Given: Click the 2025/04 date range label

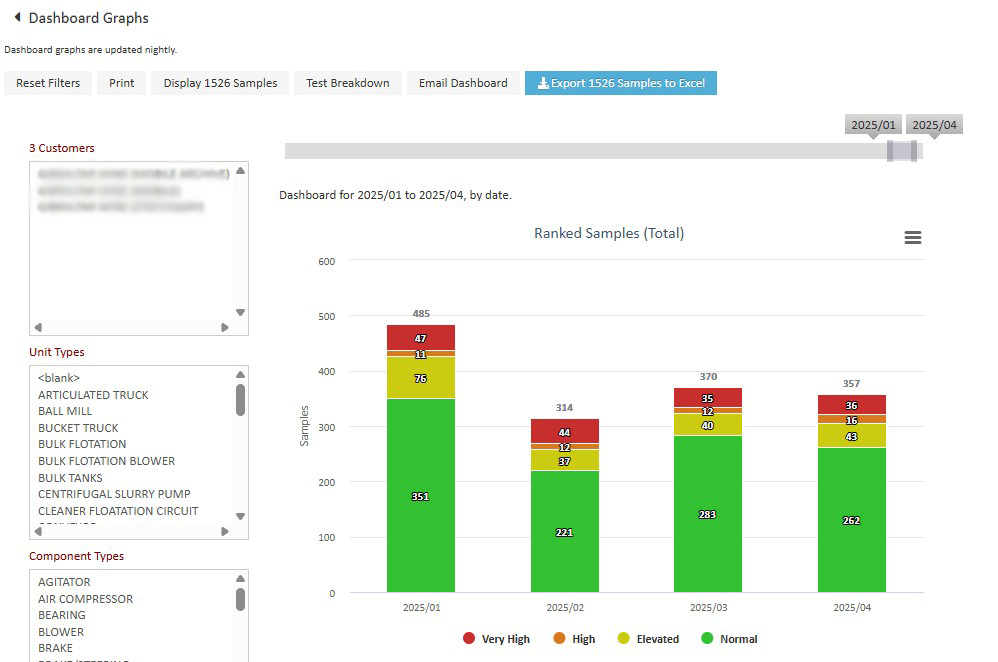Looking at the screenshot, I should [934, 125].
